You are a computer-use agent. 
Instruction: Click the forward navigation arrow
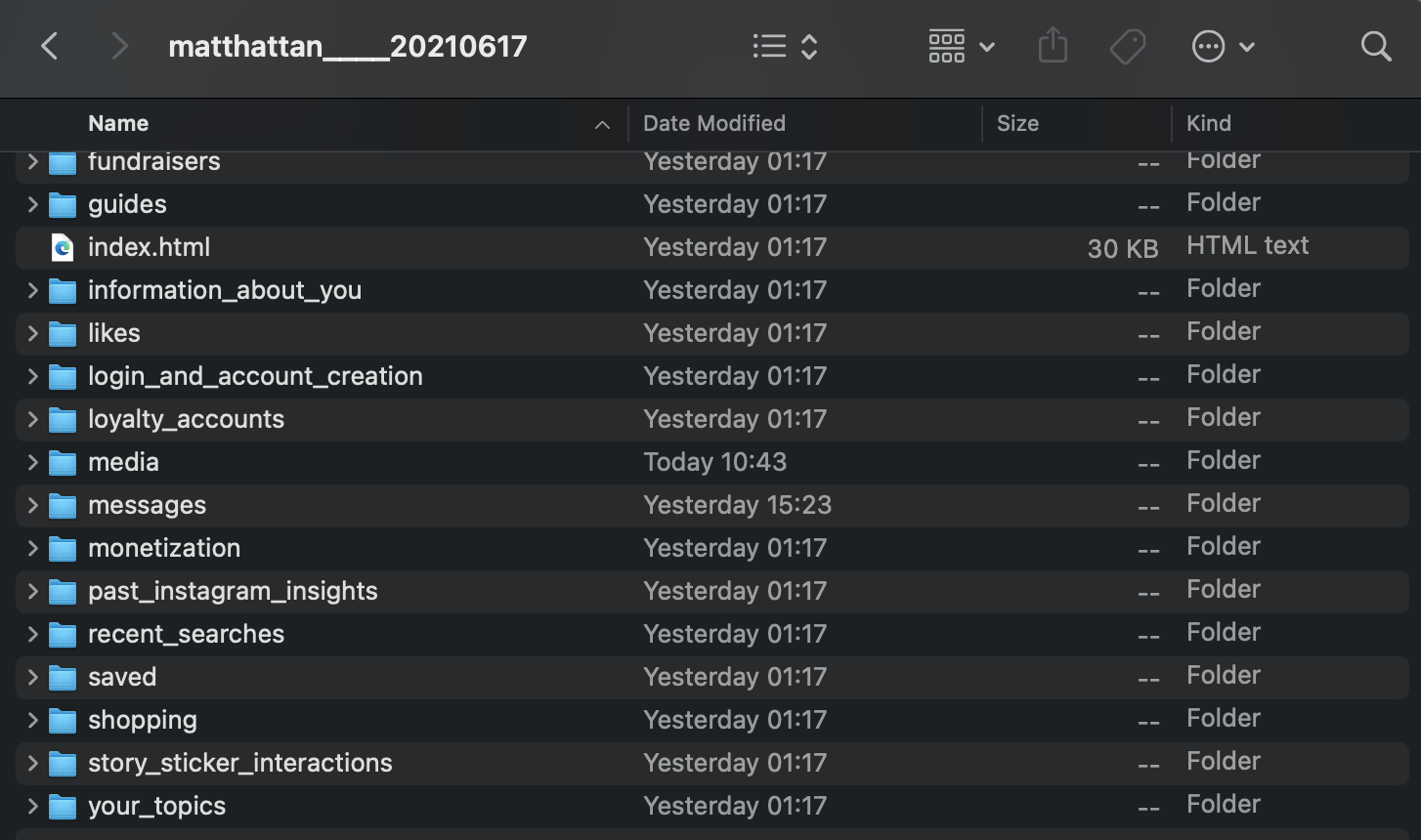point(119,46)
